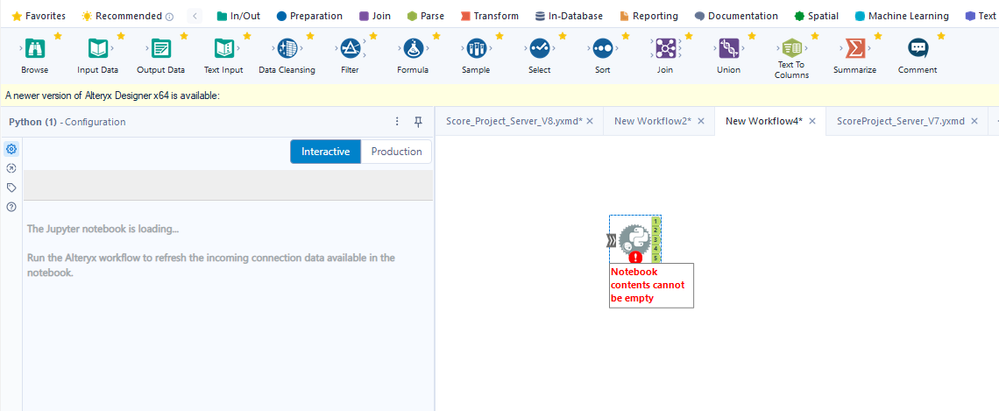
Task: Click the Python tool on the canvas
Action: pyautogui.click(x=635, y=240)
